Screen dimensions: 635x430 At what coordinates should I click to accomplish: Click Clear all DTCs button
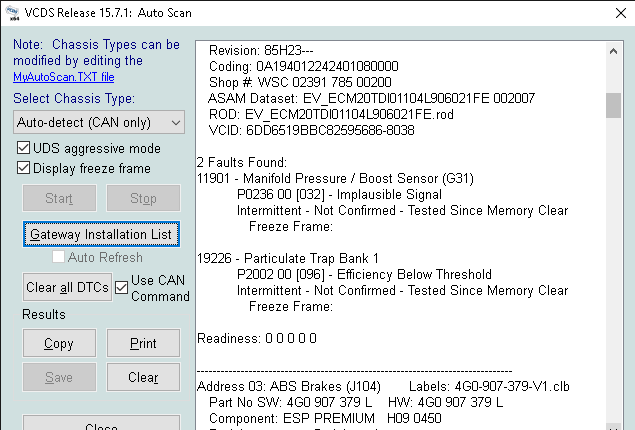[67, 287]
